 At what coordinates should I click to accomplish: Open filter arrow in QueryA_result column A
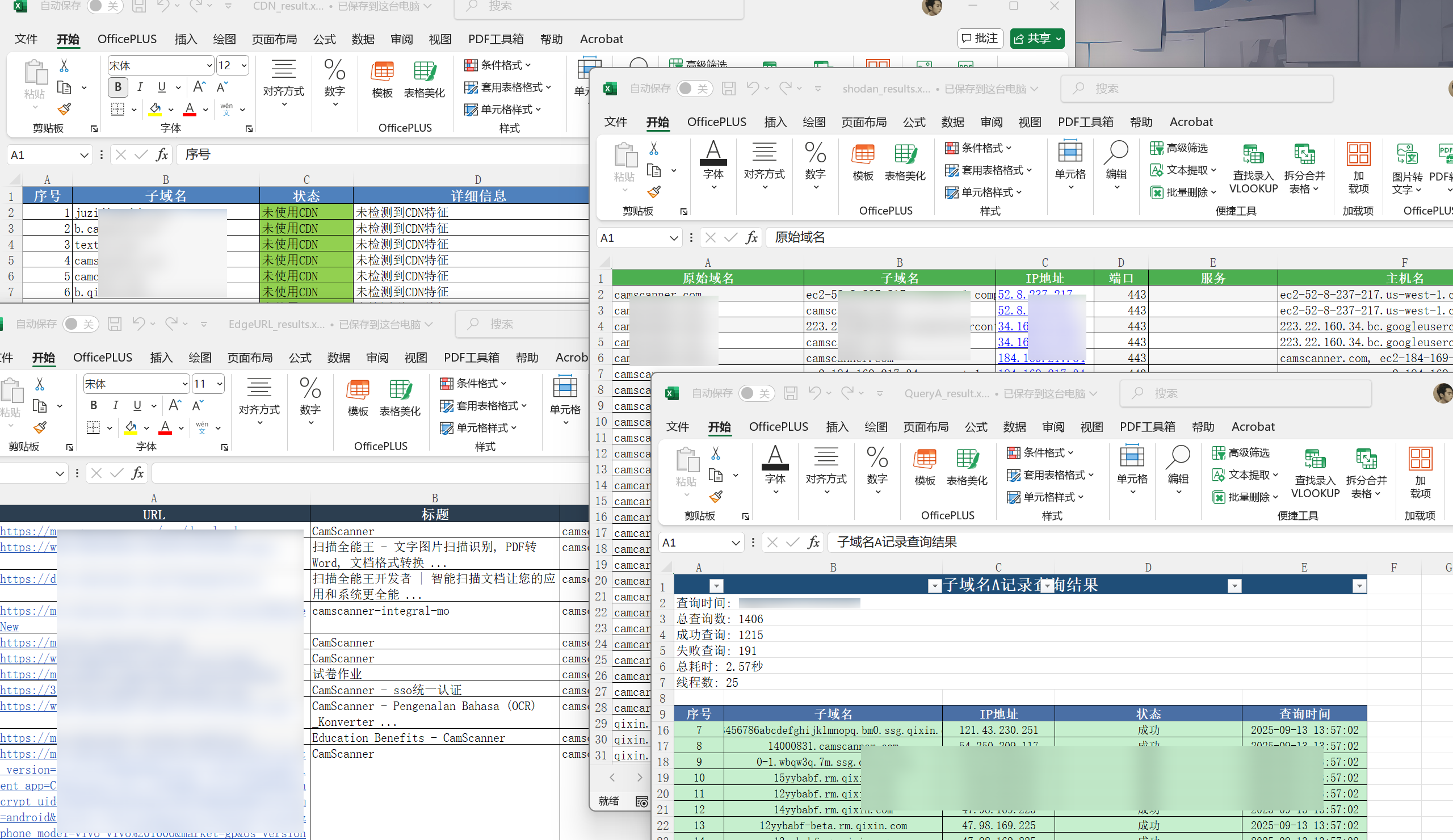(x=716, y=586)
